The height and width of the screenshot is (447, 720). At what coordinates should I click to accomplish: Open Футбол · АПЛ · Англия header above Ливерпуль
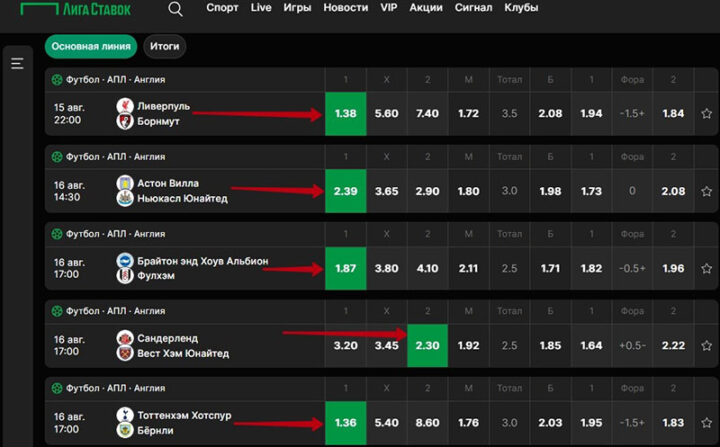click(x=115, y=79)
